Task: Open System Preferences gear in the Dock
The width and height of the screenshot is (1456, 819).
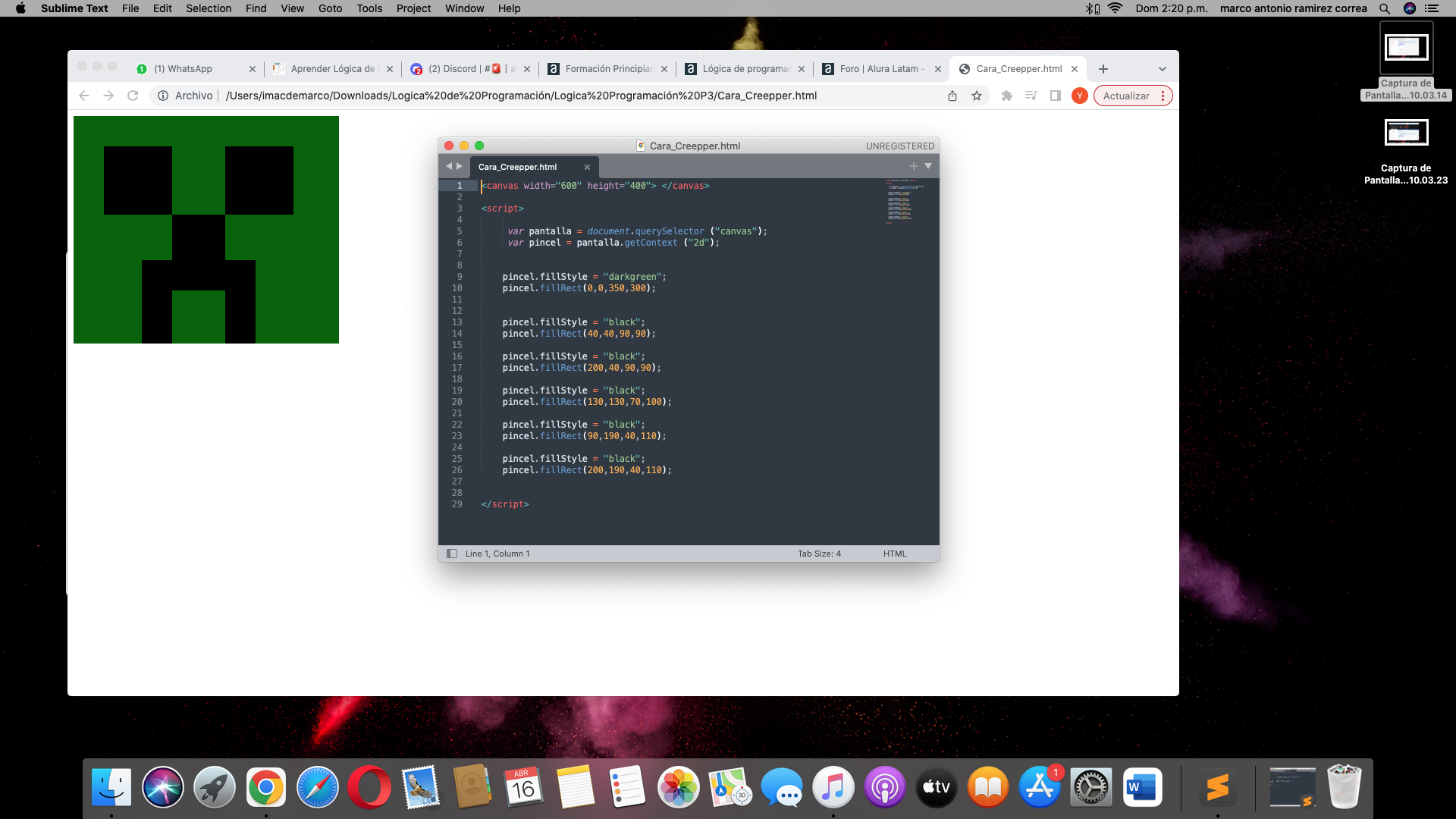Action: point(1091,788)
